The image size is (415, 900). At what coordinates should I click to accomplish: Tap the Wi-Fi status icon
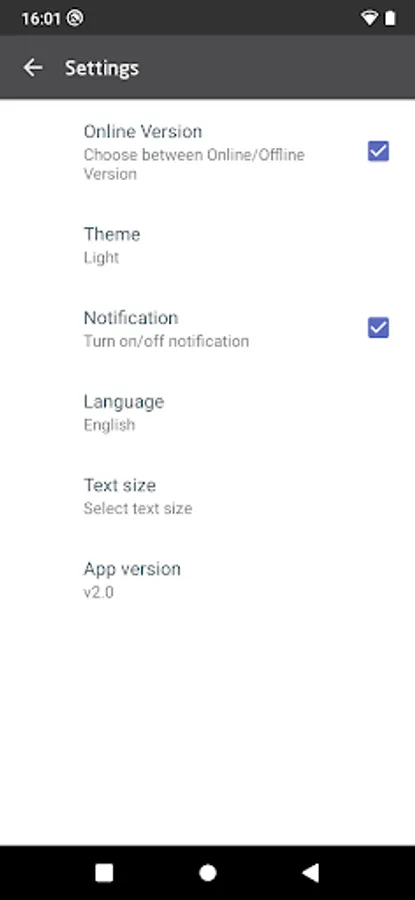[369, 18]
